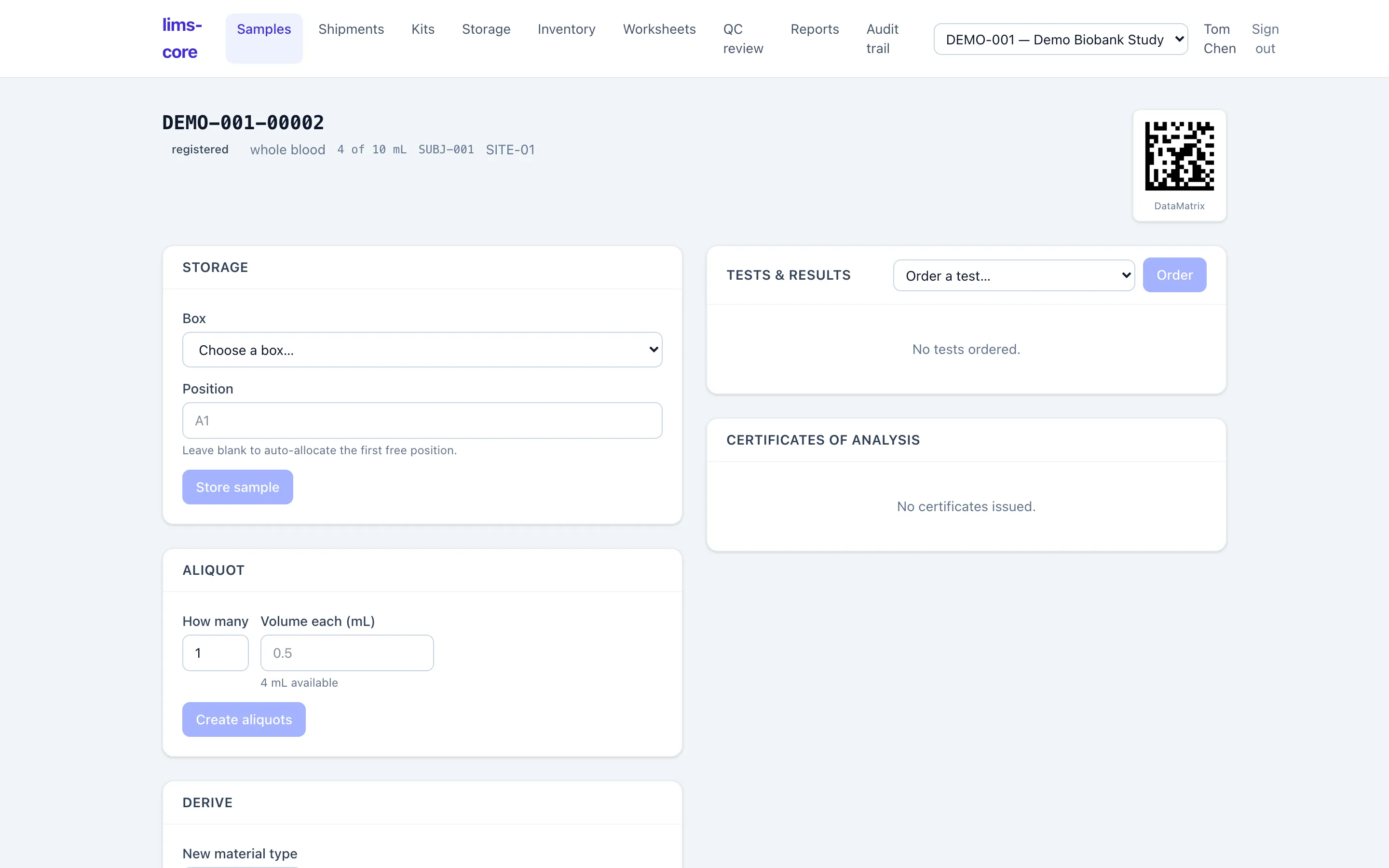This screenshot has height=868, width=1389.
Task: Click Create aliquots
Action: pyautogui.click(x=244, y=719)
